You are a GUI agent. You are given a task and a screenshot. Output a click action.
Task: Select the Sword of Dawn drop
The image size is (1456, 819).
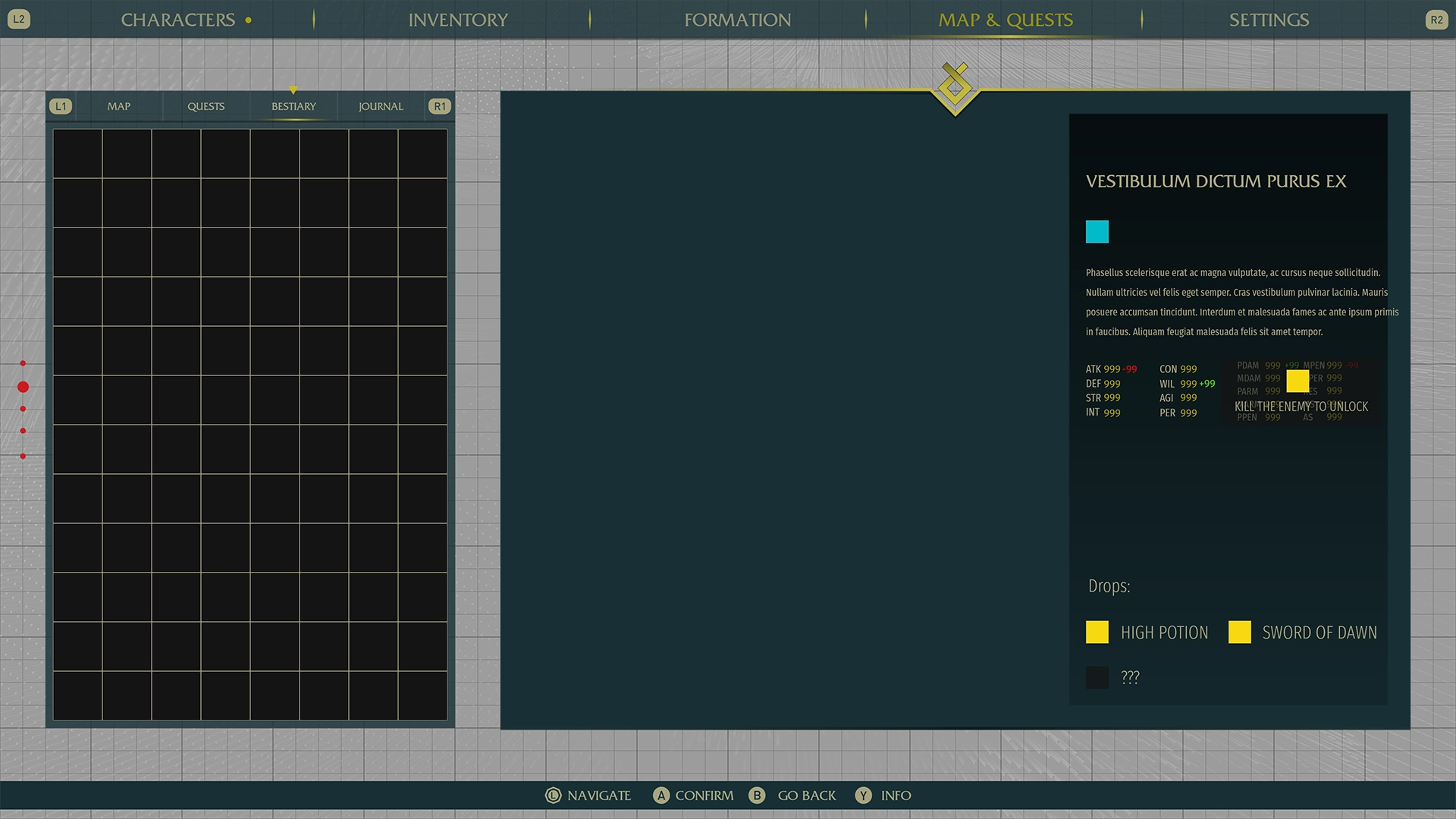tap(1318, 632)
